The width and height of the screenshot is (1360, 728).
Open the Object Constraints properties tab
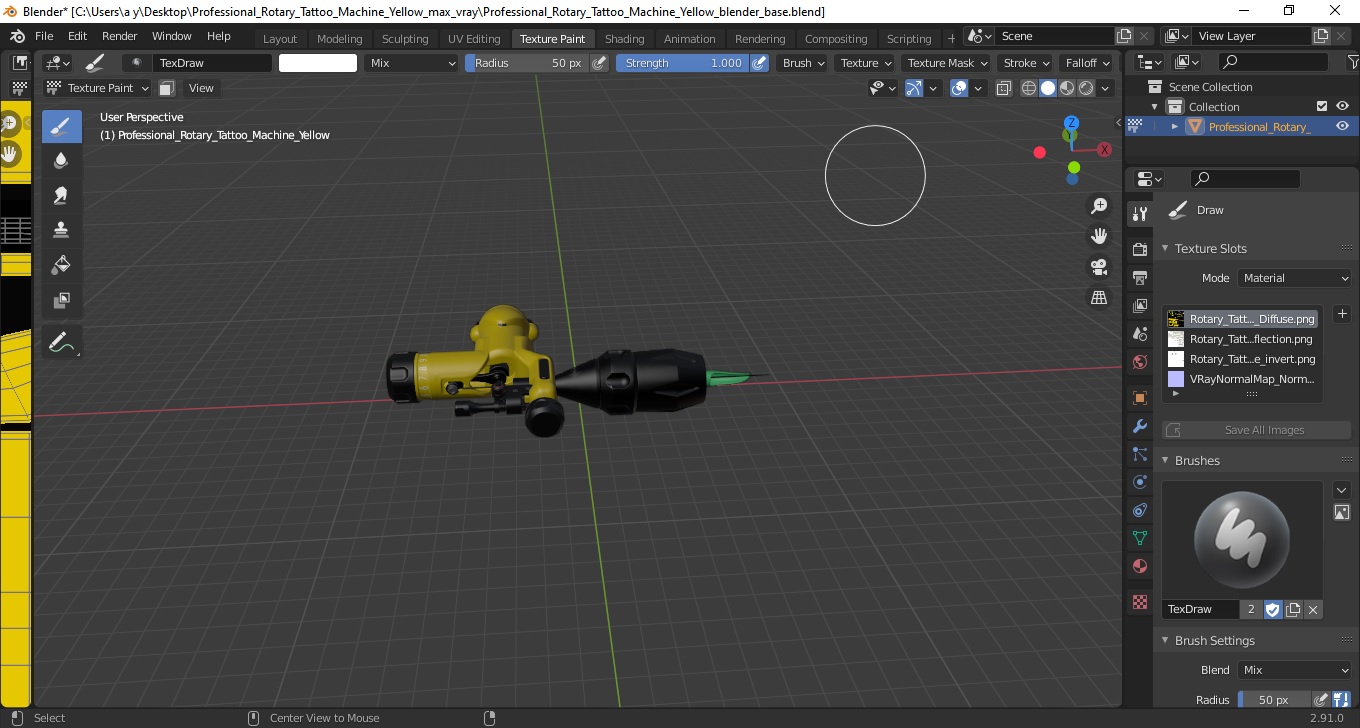coord(1139,510)
